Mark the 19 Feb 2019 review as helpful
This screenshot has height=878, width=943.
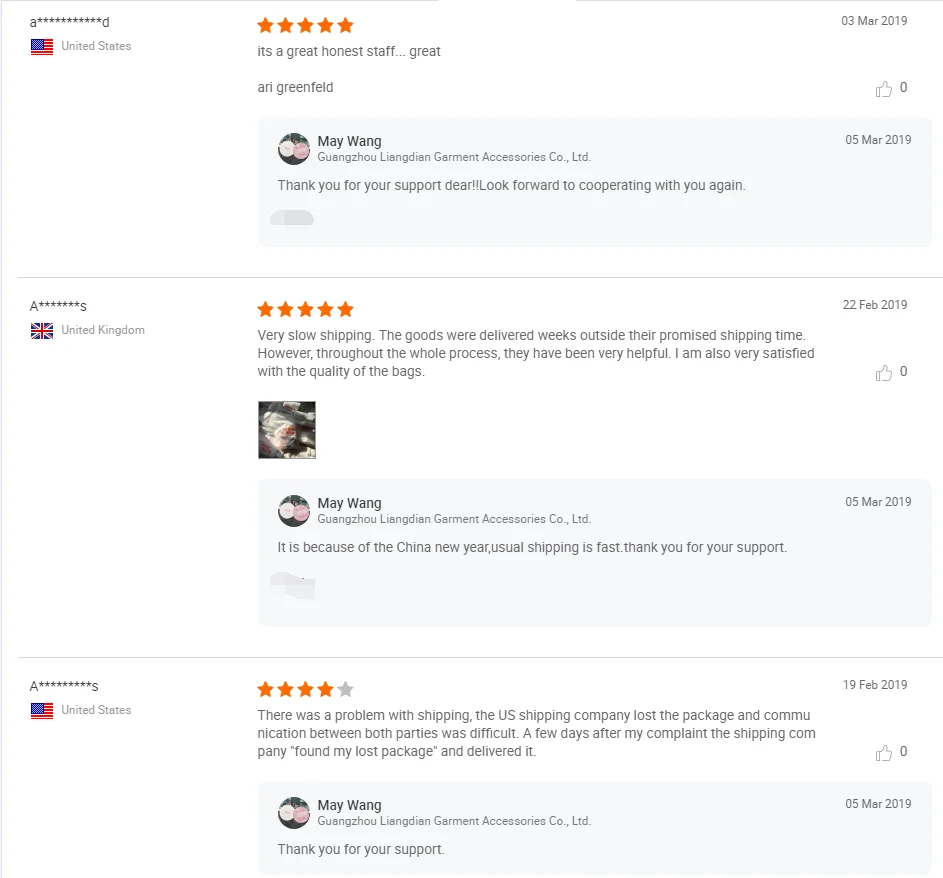click(884, 753)
